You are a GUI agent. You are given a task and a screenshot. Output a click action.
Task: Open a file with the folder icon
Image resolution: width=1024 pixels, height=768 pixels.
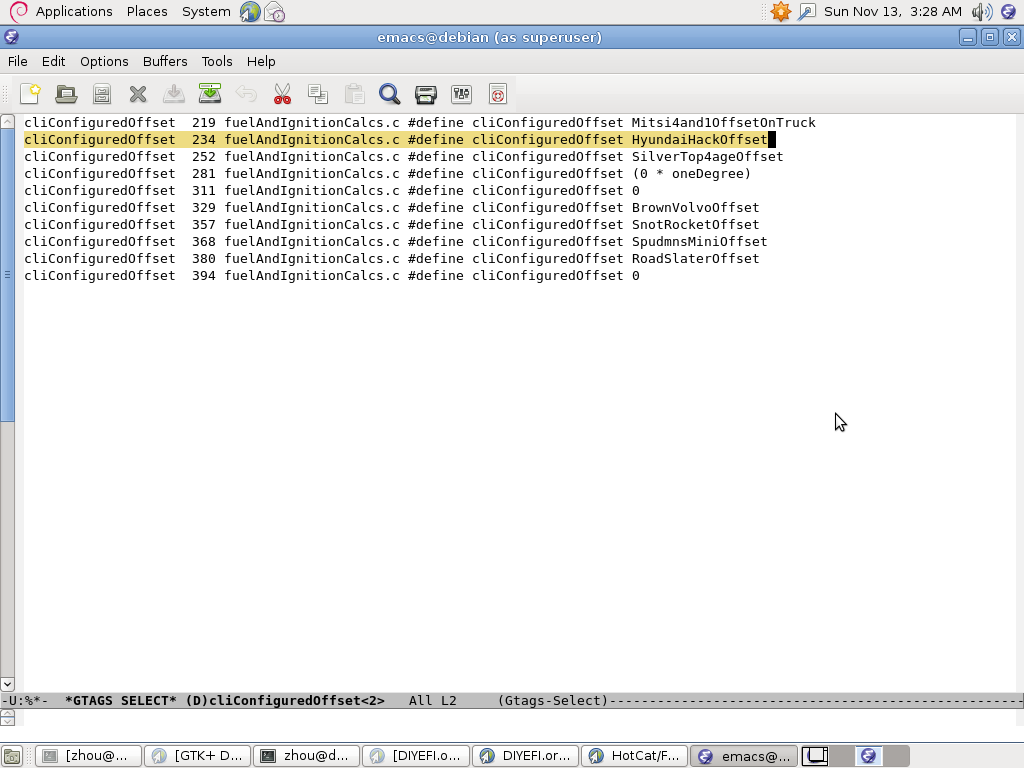(66, 94)
